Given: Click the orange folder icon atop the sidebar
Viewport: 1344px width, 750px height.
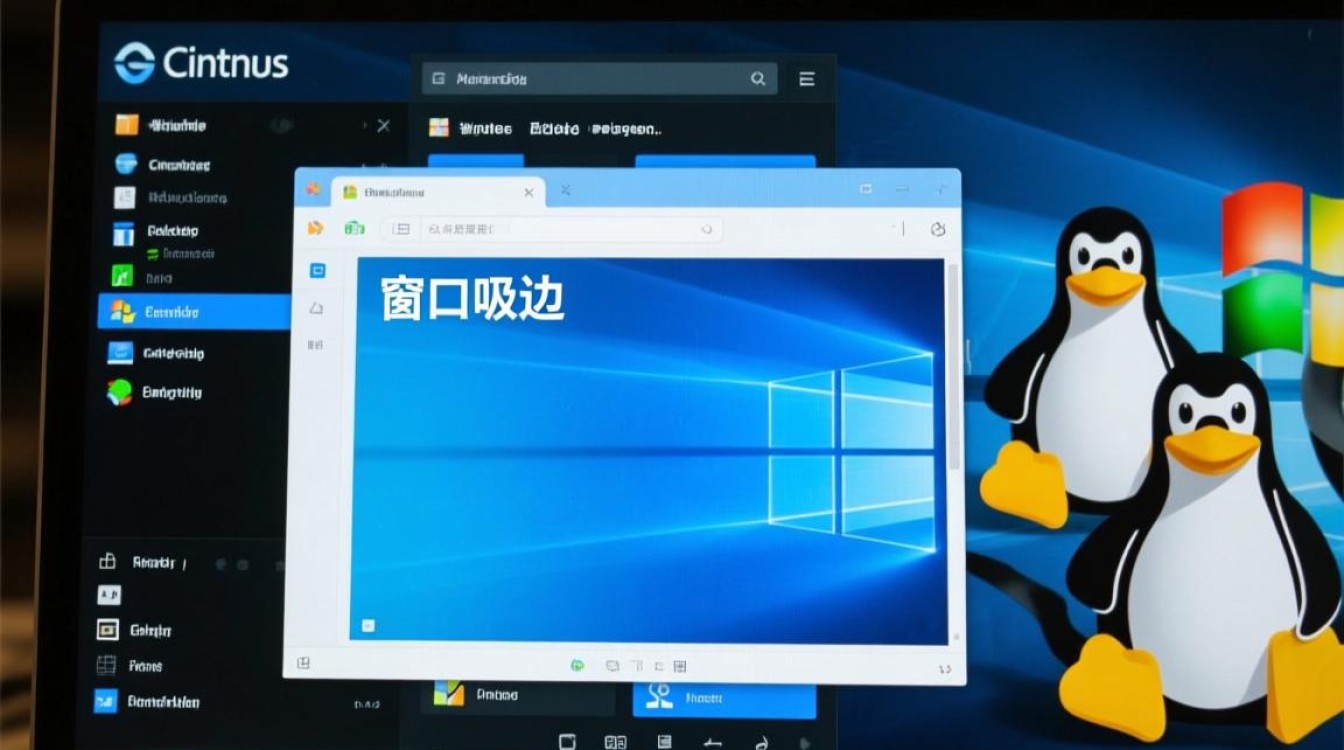Looking at the screenshot, I should (126, 125).
